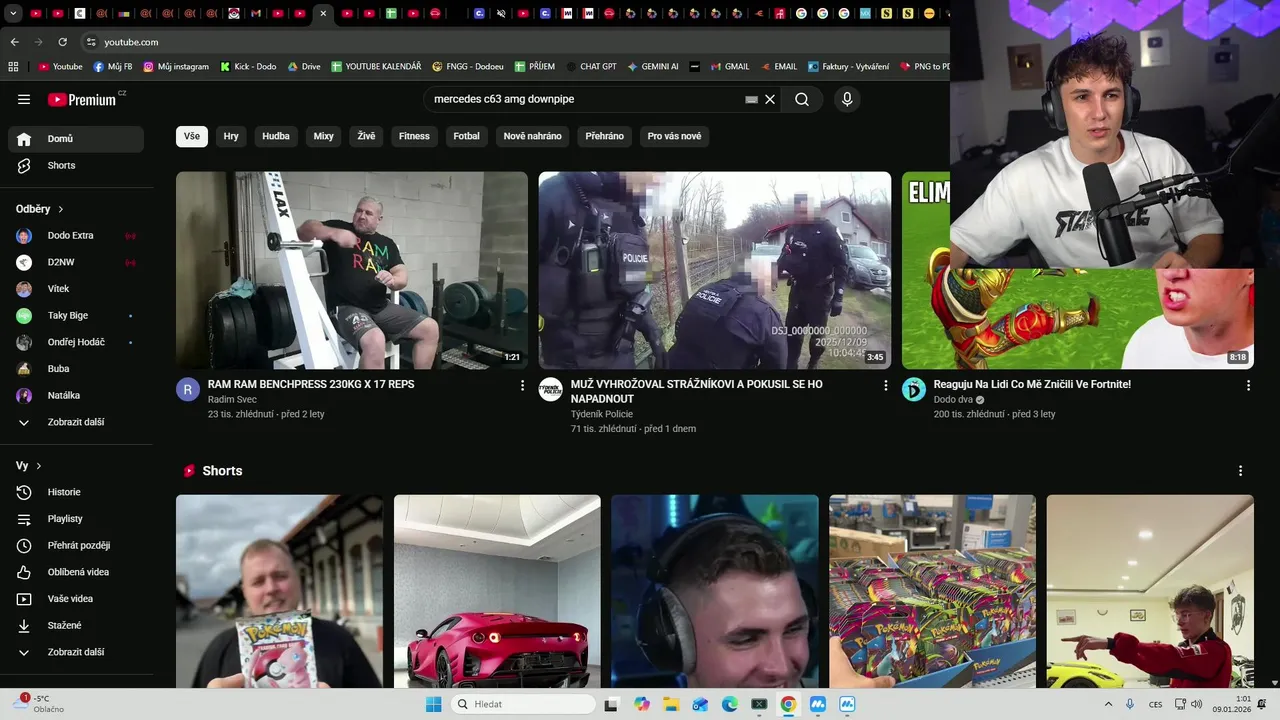Open the Radim Svec channel avatar

pyautogui.click(x=188, y=389)
